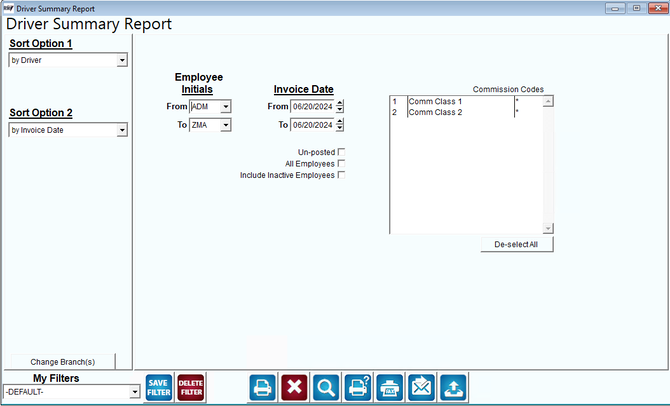Click the Change Branch(s) button
The image size is (670, 406).
(63, 362)
